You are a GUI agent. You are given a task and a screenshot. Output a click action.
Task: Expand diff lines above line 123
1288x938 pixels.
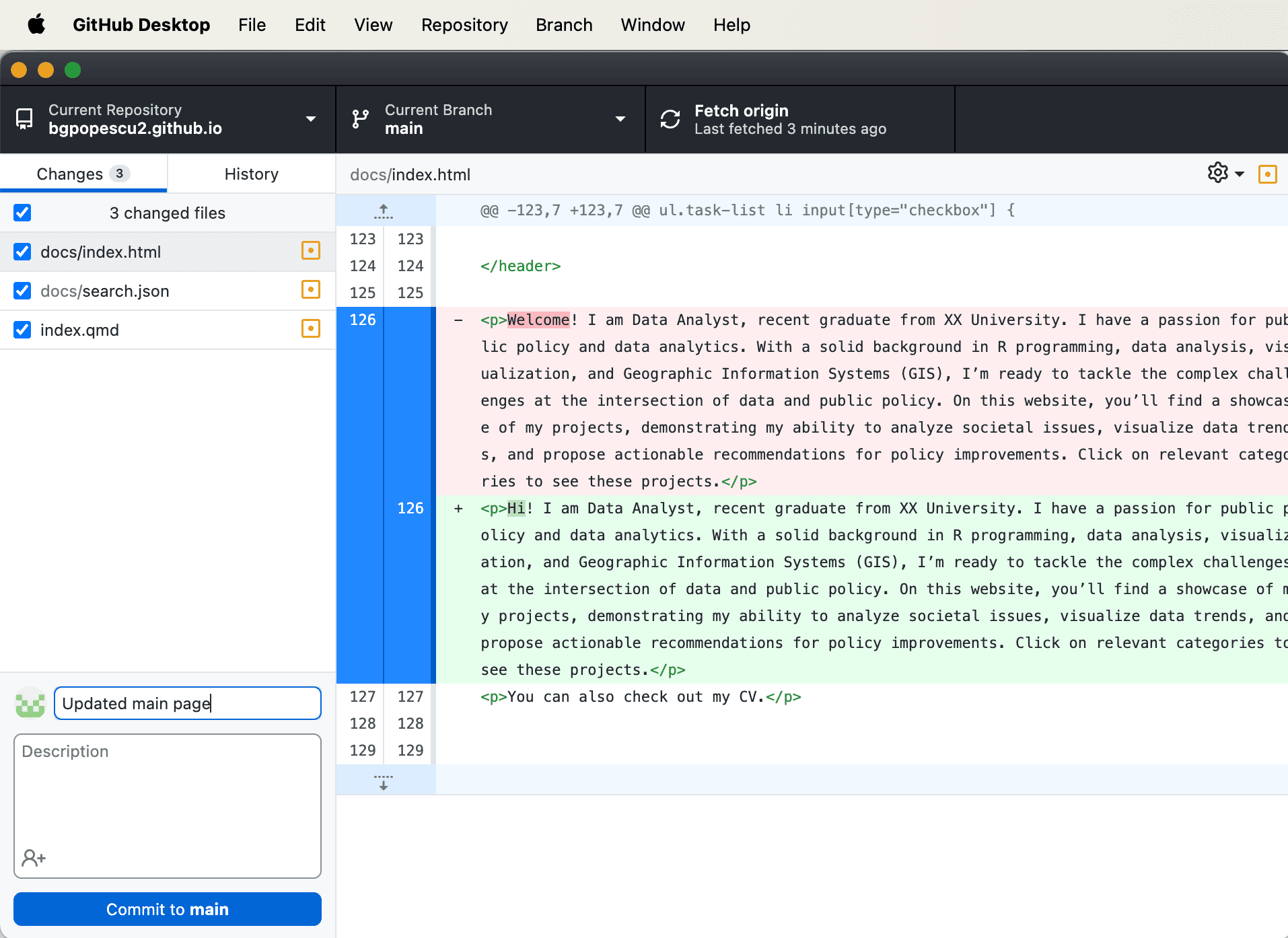tap(384, 211)
